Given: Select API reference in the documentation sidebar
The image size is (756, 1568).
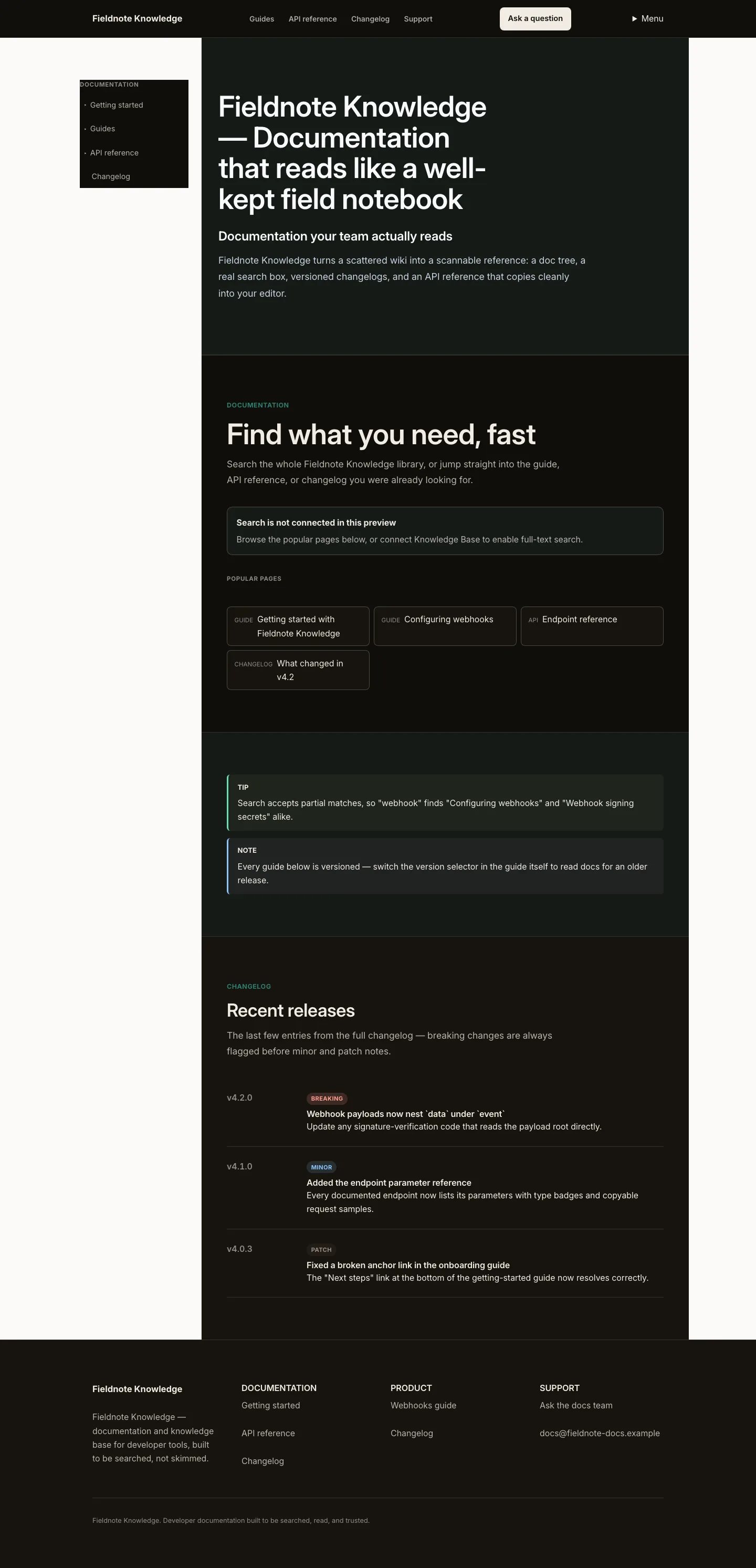Looking at the screenshot, I should [x=114, y=153].
